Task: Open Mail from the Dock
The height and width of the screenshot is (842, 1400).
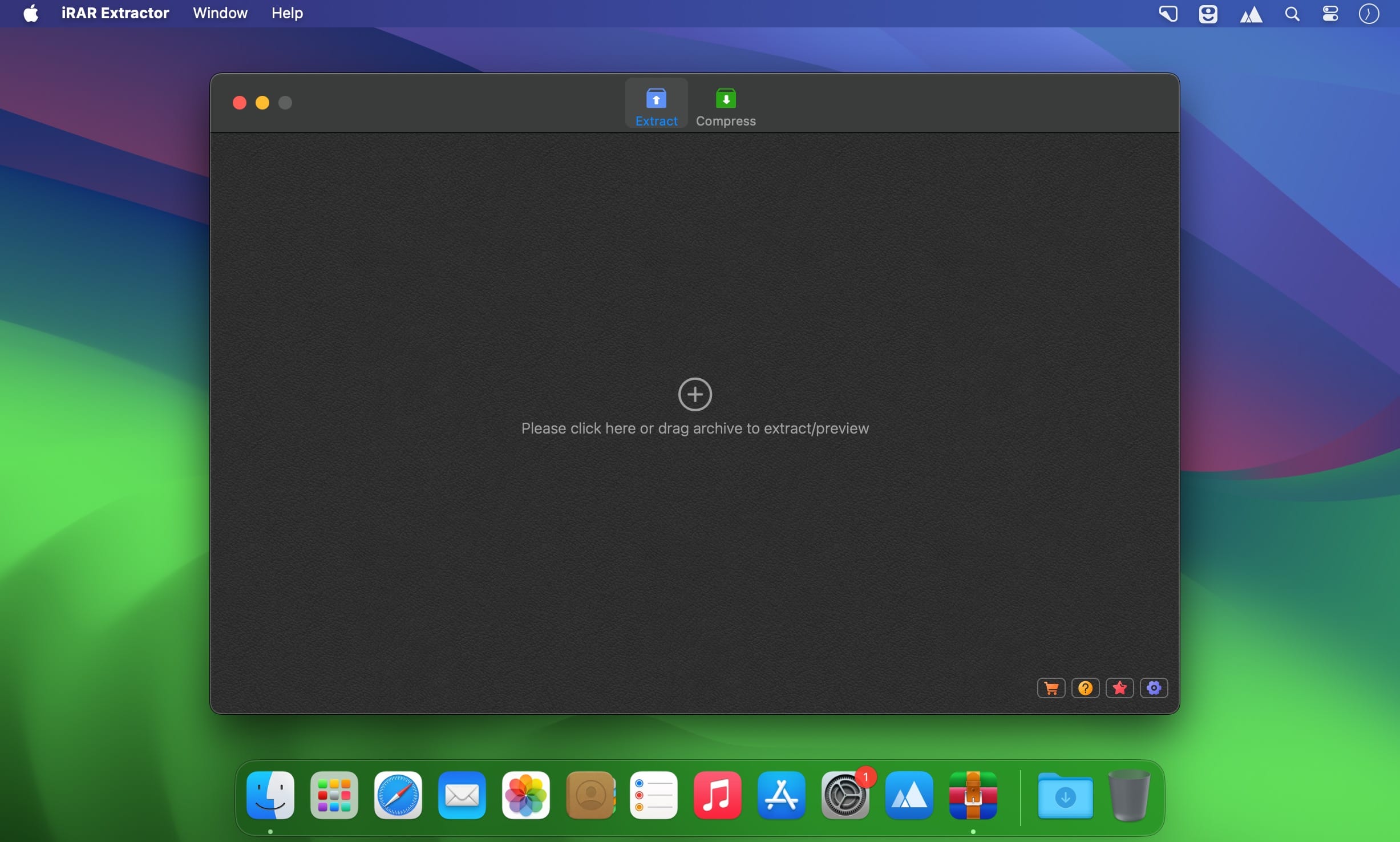Action: click(x=462, y=795)
